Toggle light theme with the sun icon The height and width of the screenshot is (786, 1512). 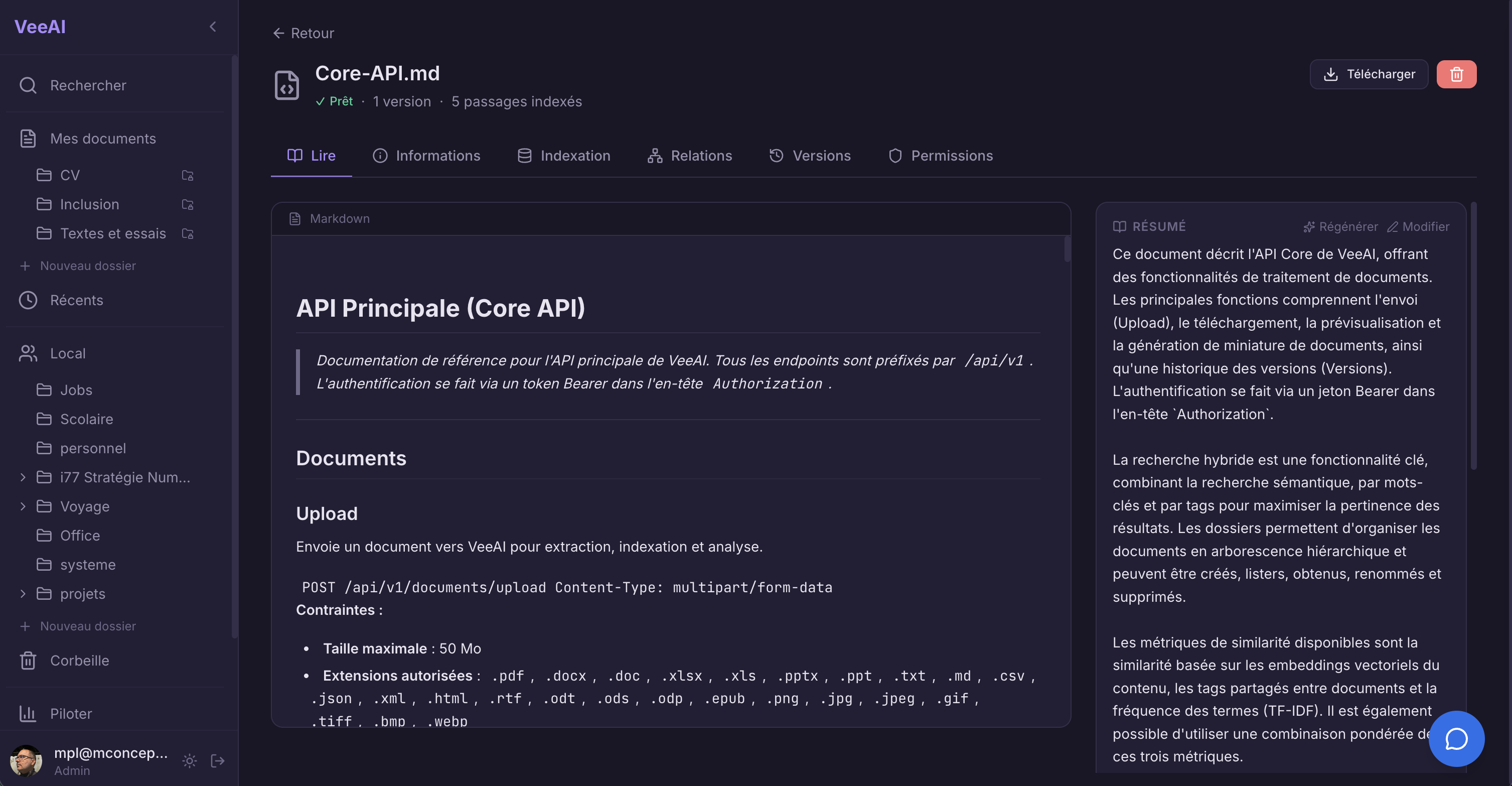pyautogui.click(x=189, y=761)
